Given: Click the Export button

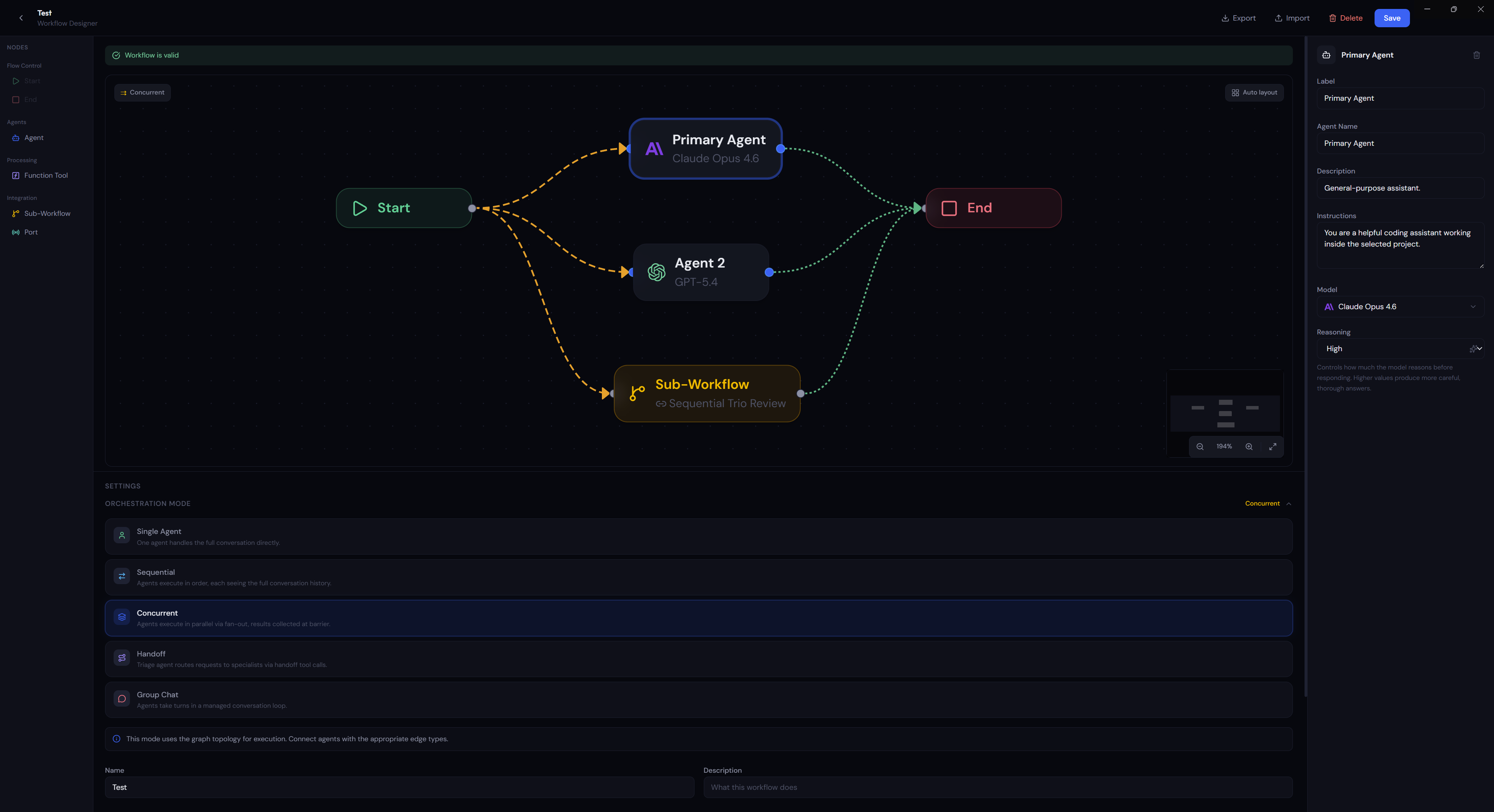Looking at the screenshot, I should point(1238,18).
